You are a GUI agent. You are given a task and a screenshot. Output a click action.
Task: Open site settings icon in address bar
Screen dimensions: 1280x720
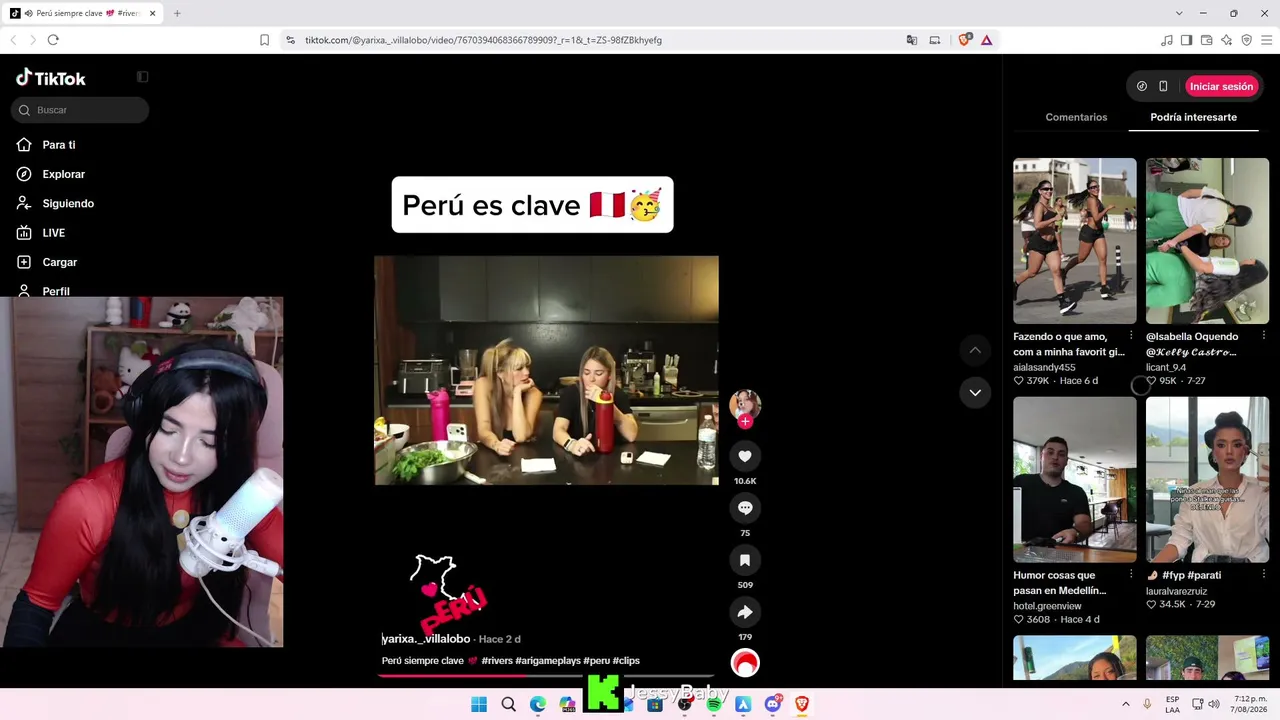290,40
